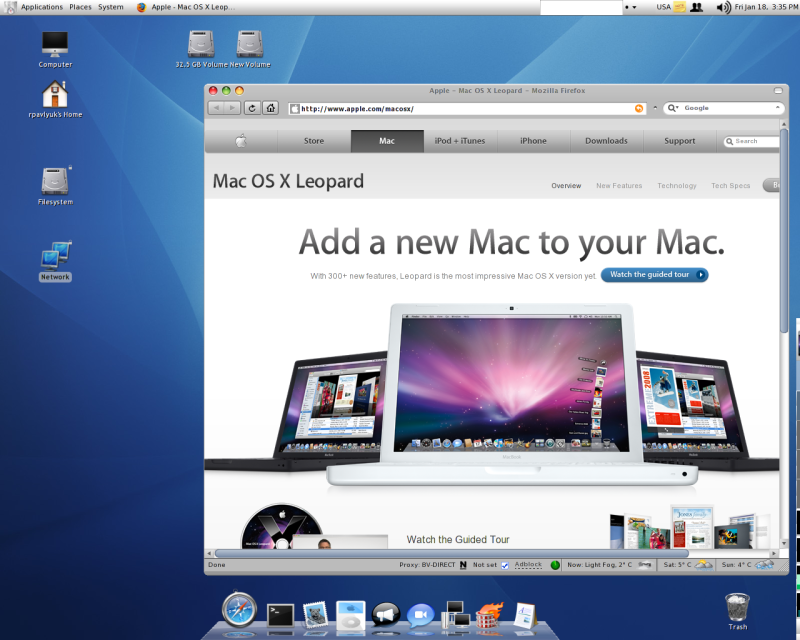Screen dimensions: 800x640
Task: Launch the Safari compass dock icon
Action: [x=239, y=610]
